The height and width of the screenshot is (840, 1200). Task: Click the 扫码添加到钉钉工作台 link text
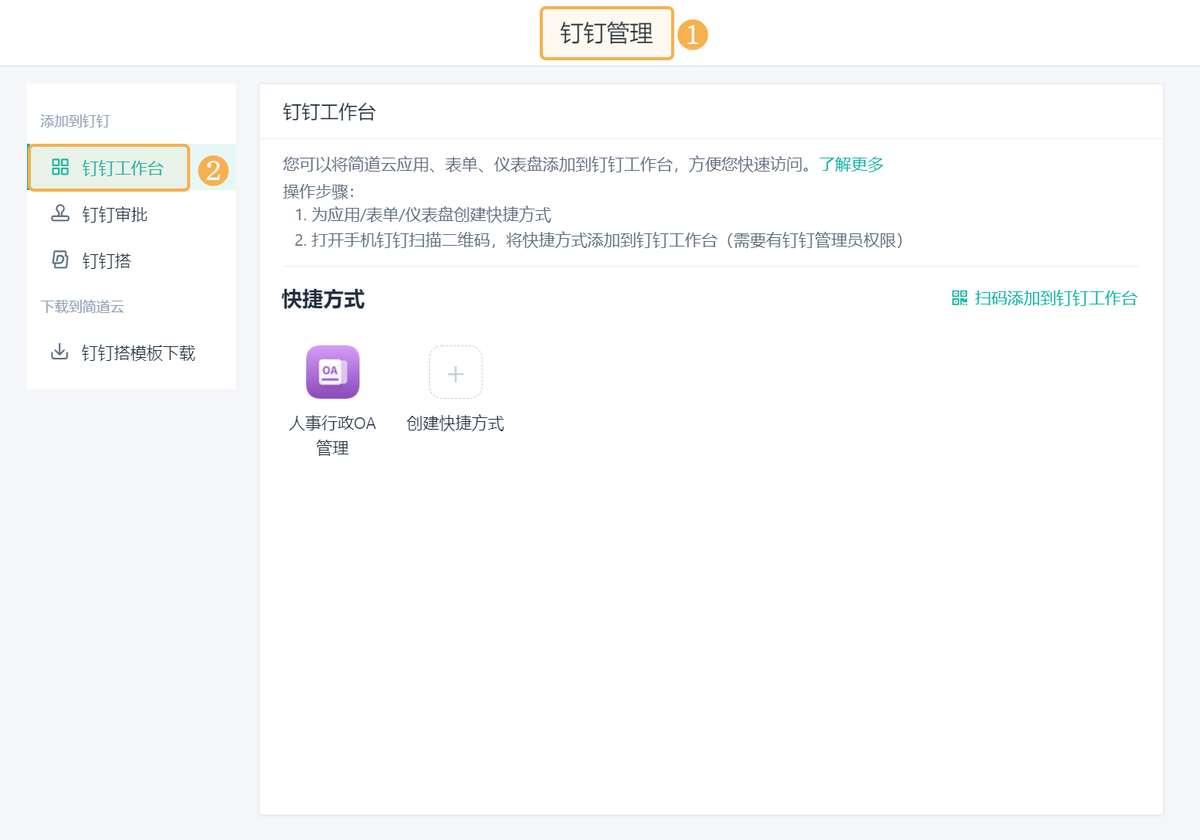tap(1056, 298)
